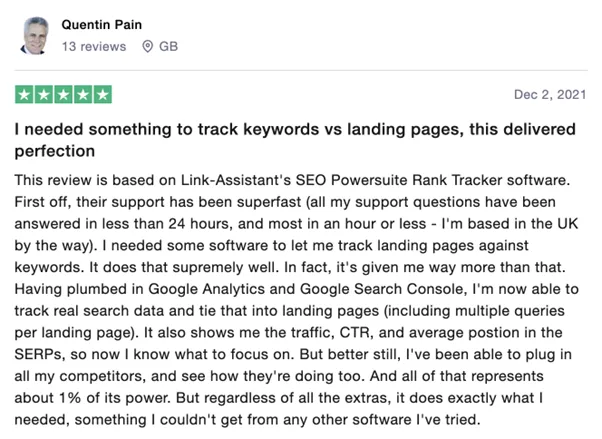Click the Dec 2, 2021 review date

tap(550, 94)
